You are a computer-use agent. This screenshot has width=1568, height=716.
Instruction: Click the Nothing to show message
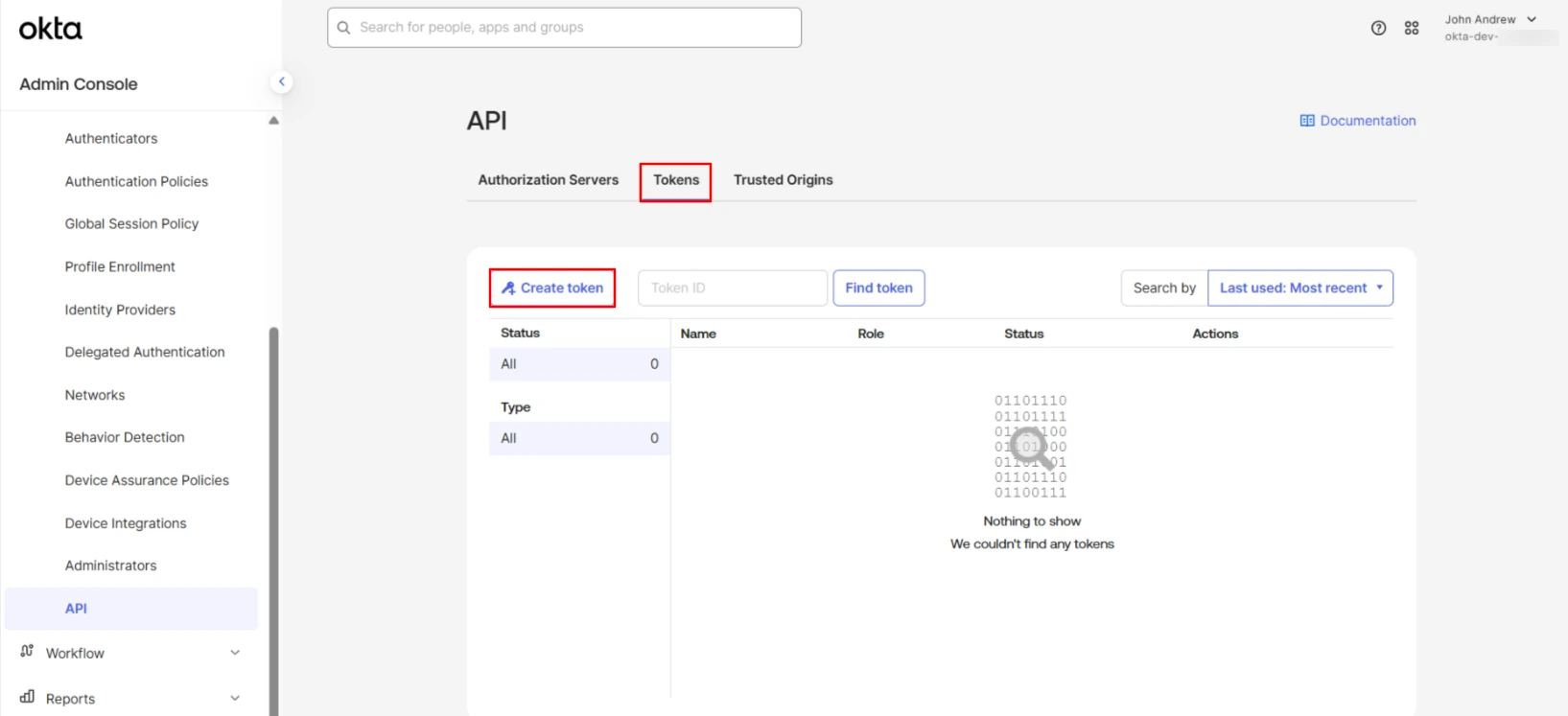[x=1032, y=521]
